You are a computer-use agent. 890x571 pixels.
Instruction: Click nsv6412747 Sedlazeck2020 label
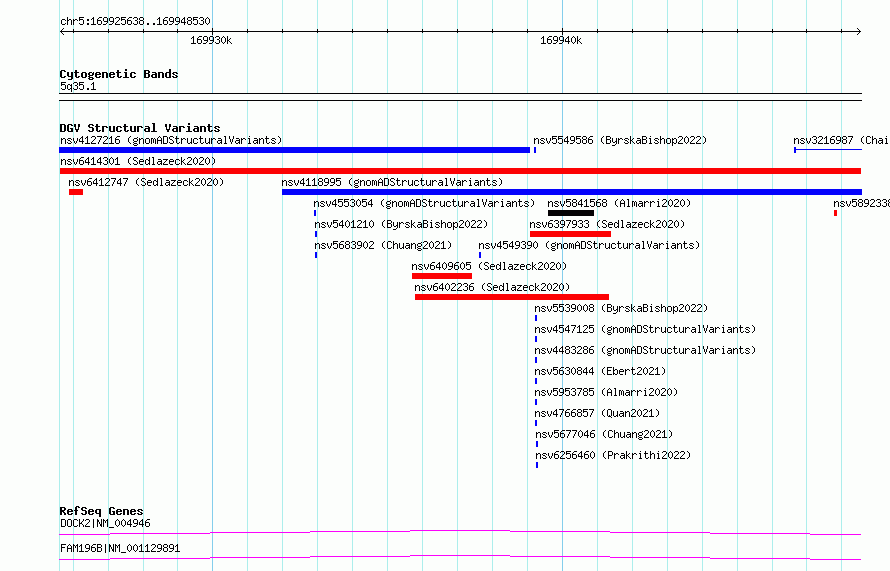click(146, 182)
